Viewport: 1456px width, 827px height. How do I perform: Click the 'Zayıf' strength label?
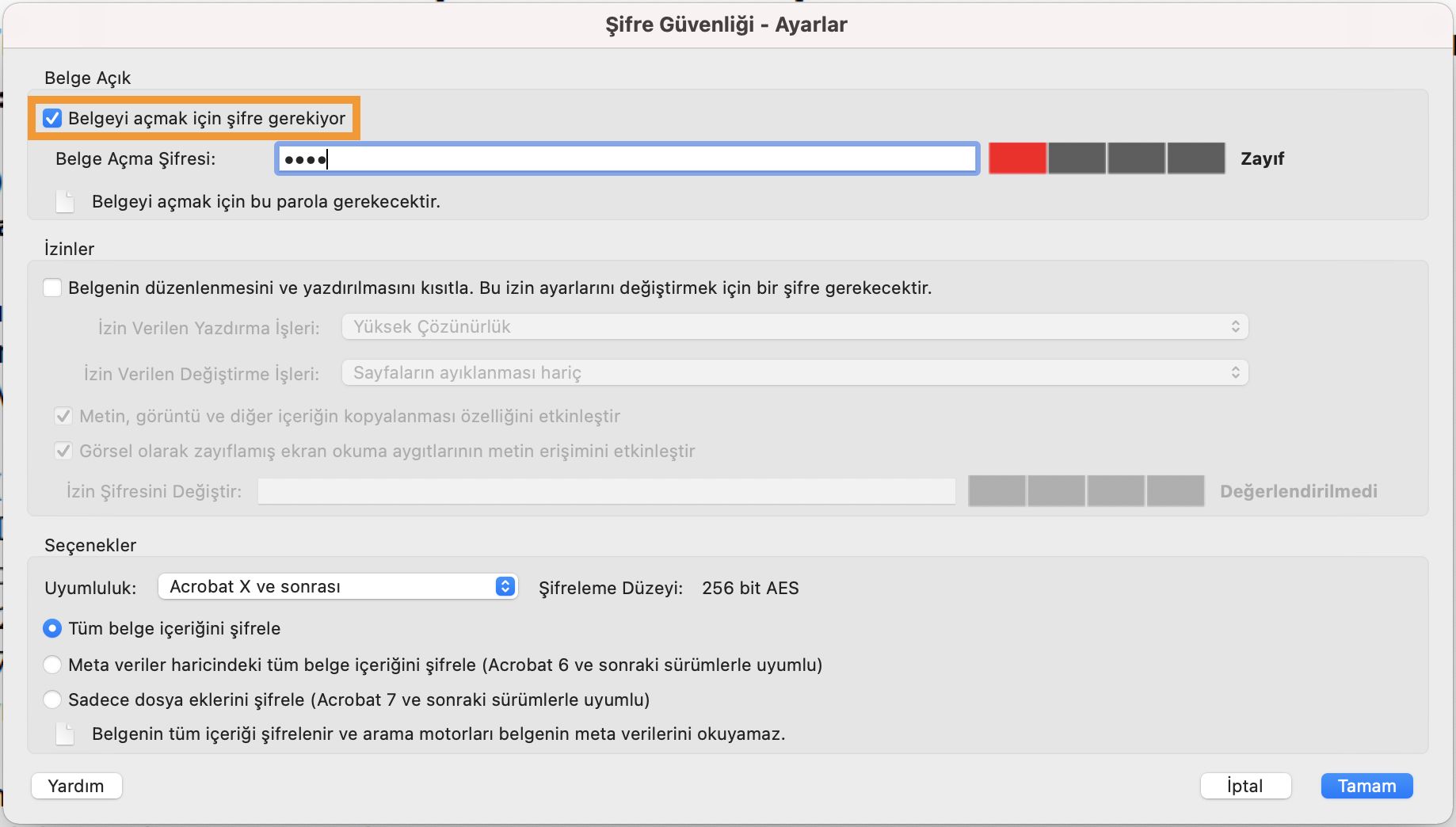click(1262, 158)
